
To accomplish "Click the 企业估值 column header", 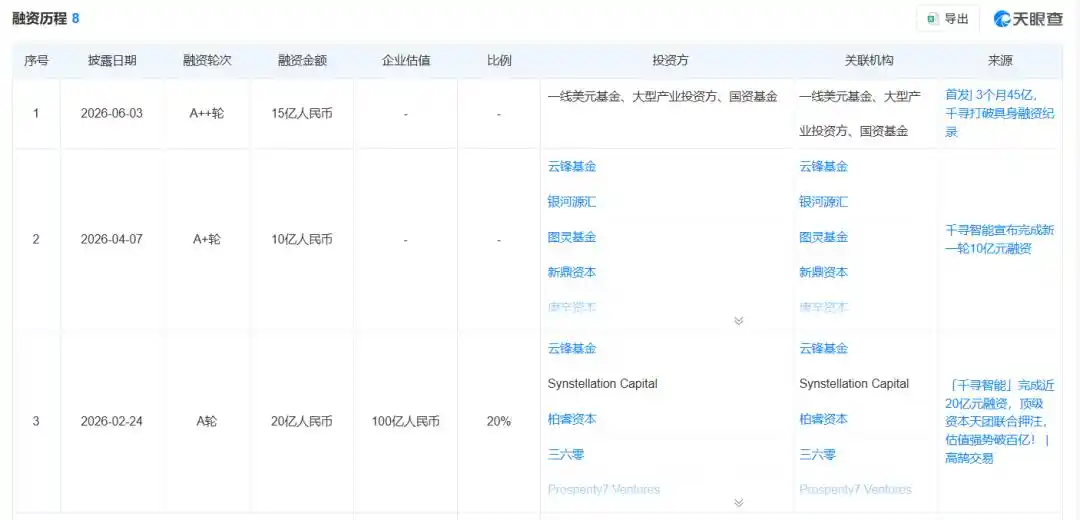I will point(406,61).
